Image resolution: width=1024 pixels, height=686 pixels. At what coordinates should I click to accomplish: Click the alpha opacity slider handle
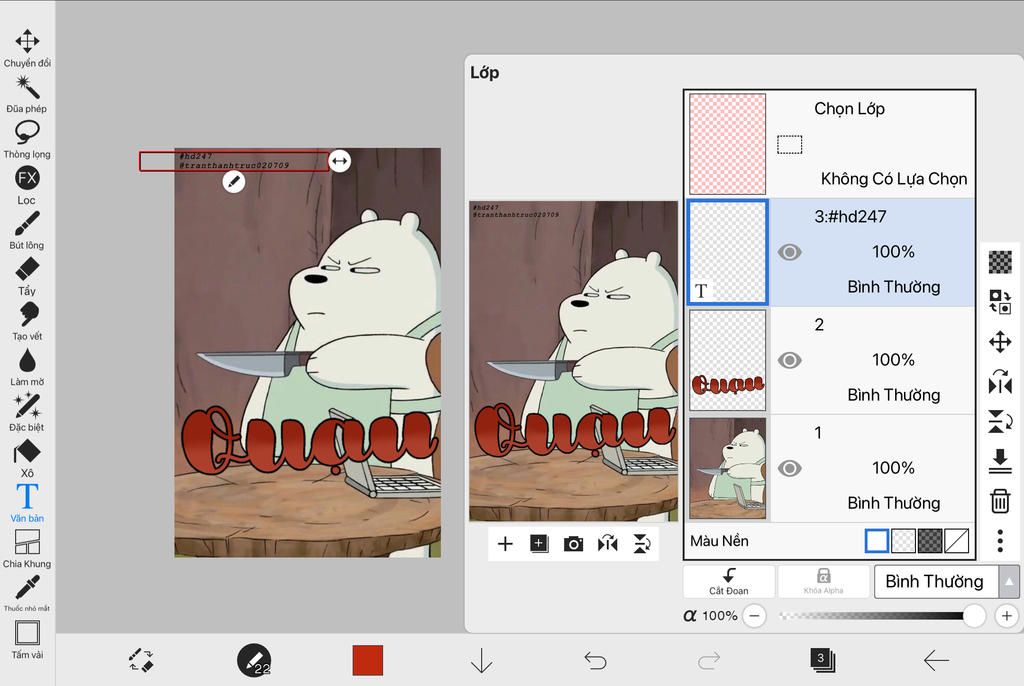tap(974, 615)
